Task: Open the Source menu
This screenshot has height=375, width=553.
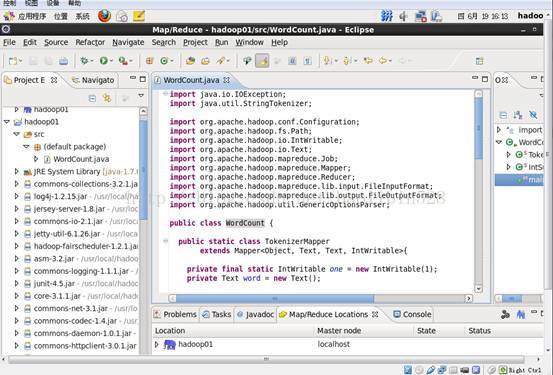Action: pyautogui.click(x=56, y=42)
